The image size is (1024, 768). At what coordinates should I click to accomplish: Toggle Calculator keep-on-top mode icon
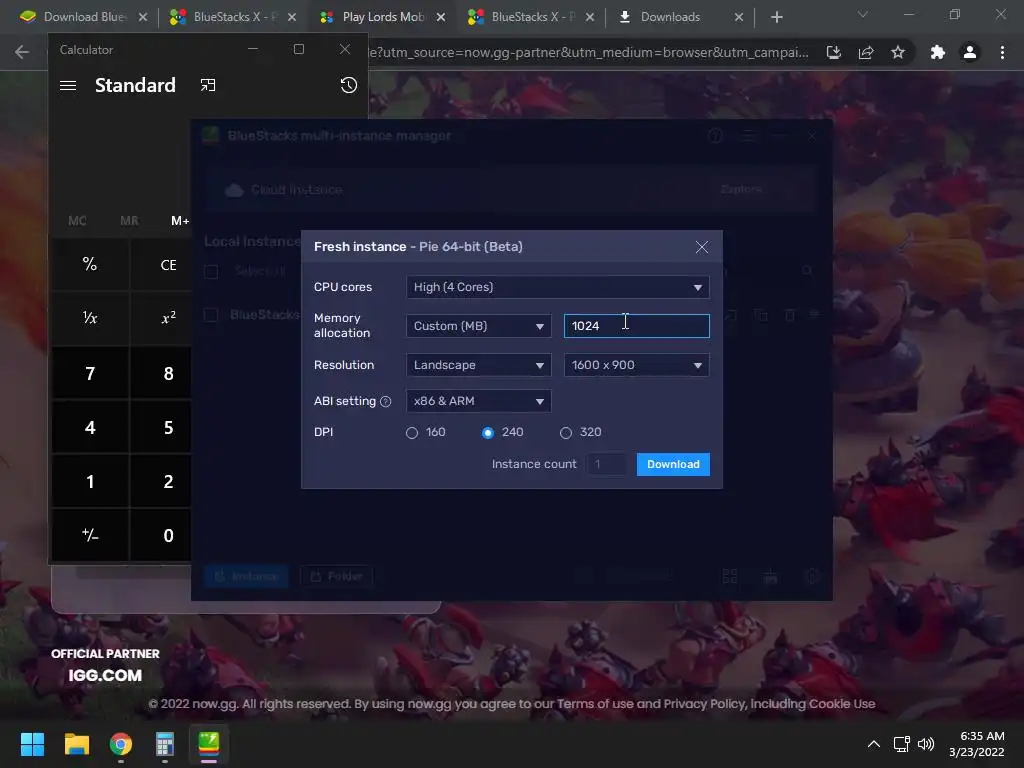208,86
